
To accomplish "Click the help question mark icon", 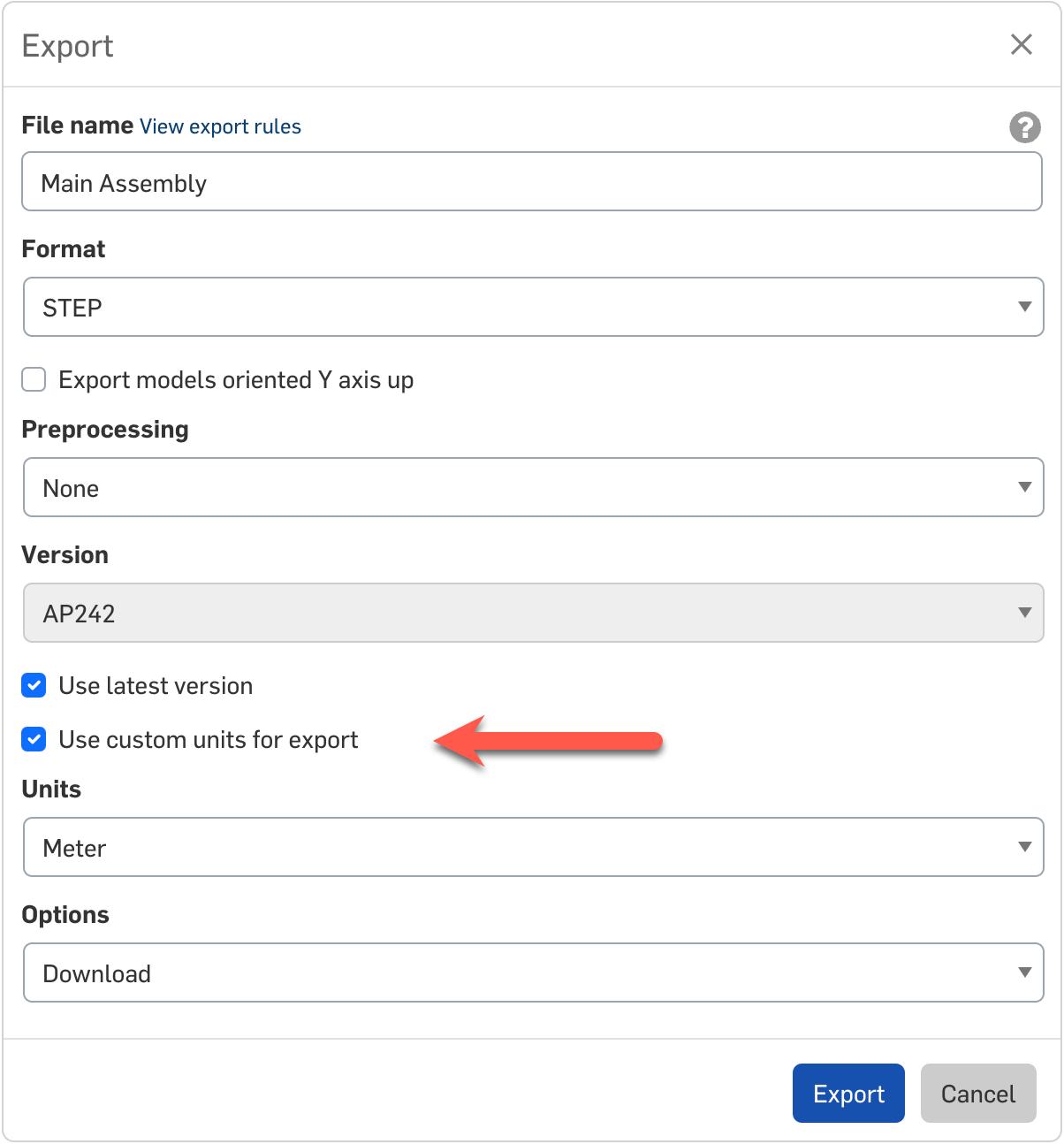I will click(1024, 127).
